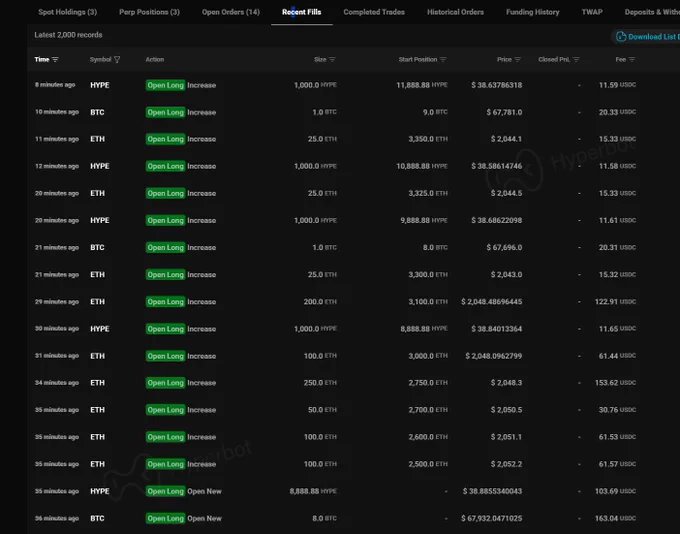Click price $ 38.63786318
Screen dimensions: 680x534
(497, 85)
